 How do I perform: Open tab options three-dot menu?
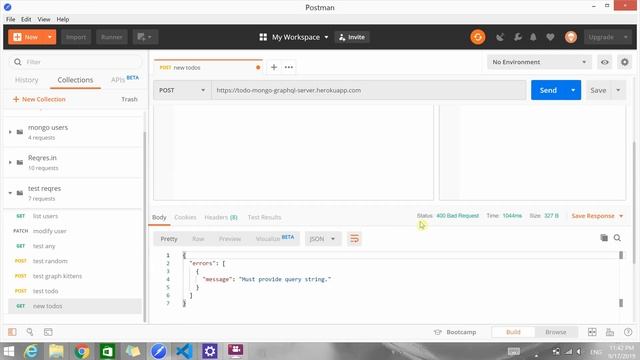click(289, 67)
